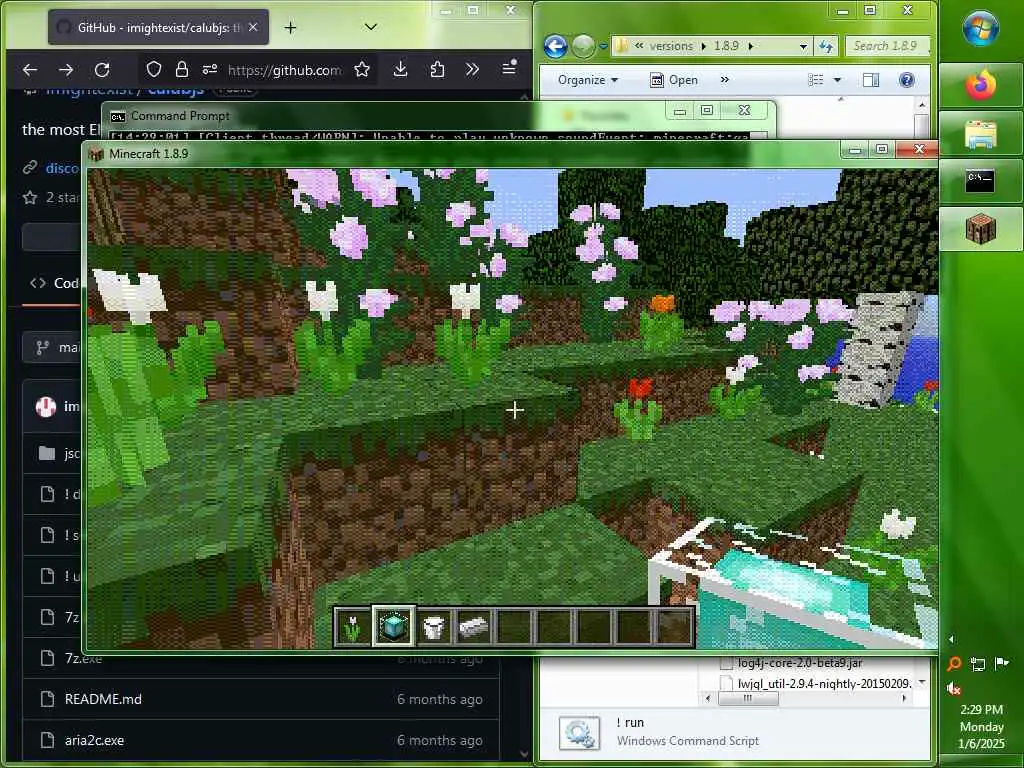This screenshot has height=768, width=1024.
Task: Click Open in the Explorer toolbar
Action: click(674, 80)
